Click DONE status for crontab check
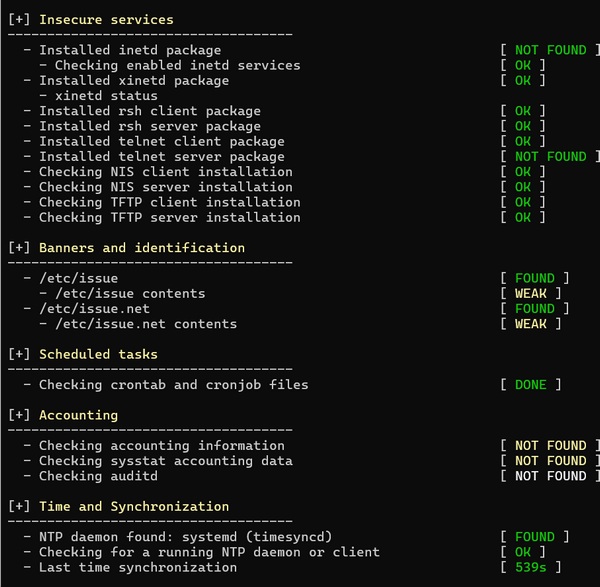Screen dimensions: 600x587 tap(530, 385)
